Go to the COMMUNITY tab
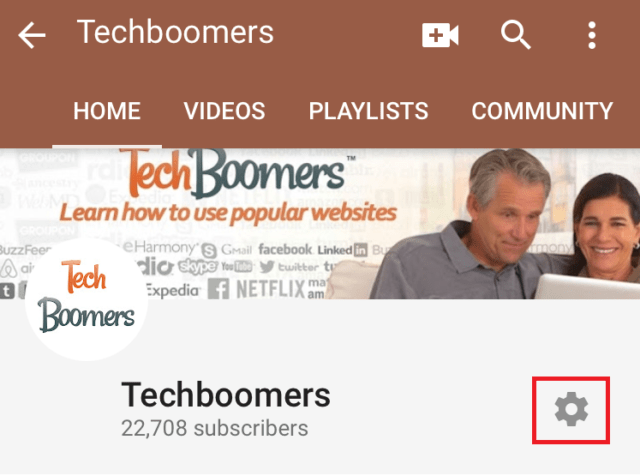This screenshot has width=640, height=476. click(x=542, y=111)
